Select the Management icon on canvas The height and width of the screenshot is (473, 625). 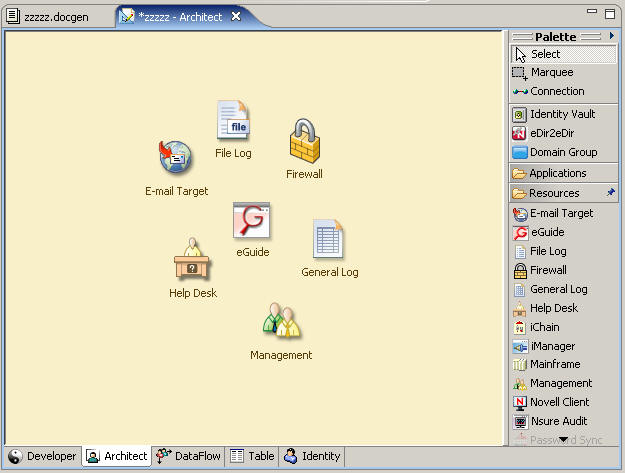click(x=281, y=321)
